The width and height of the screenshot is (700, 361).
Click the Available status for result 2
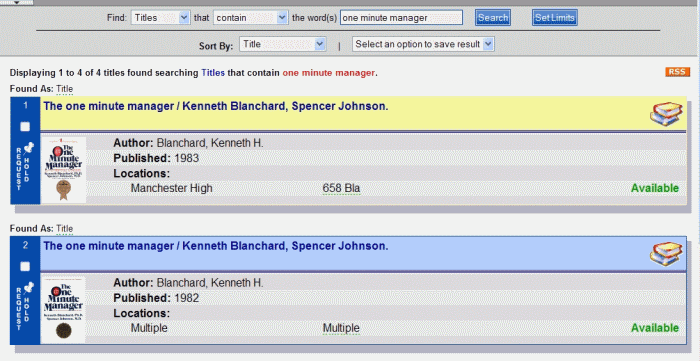[655, 328]
